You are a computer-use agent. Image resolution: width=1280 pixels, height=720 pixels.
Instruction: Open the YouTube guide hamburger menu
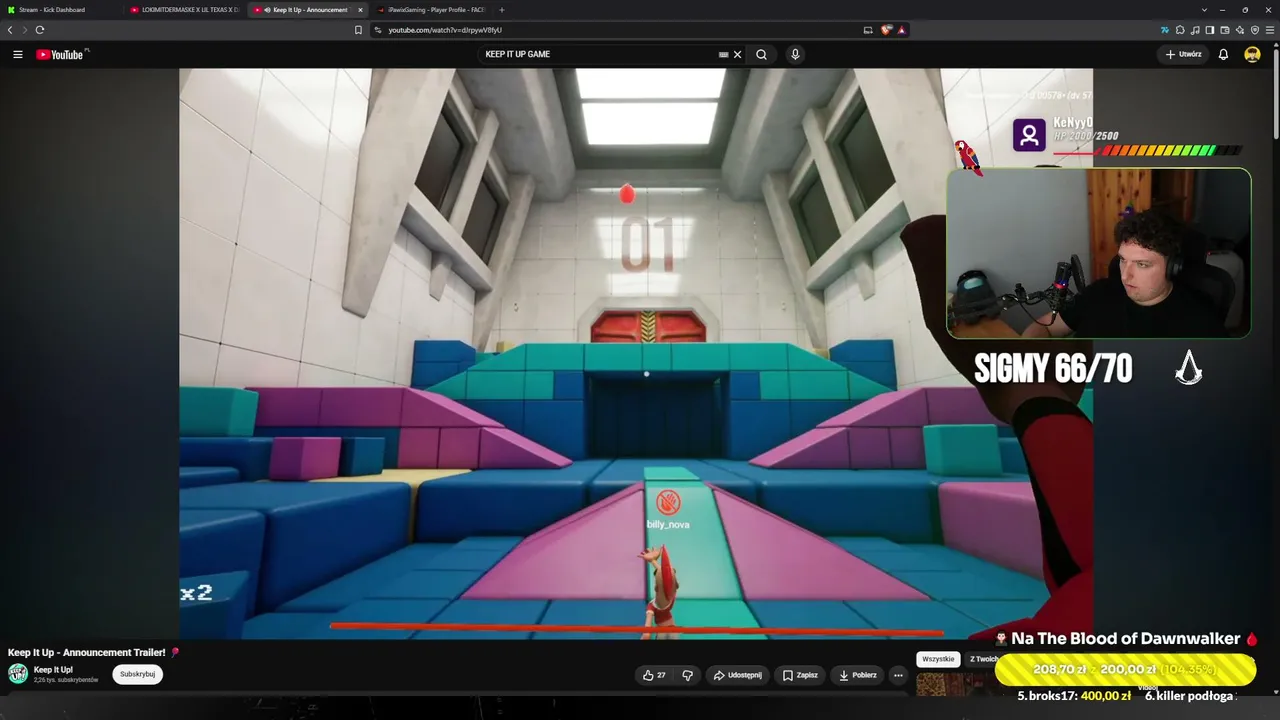coord(18,54)
